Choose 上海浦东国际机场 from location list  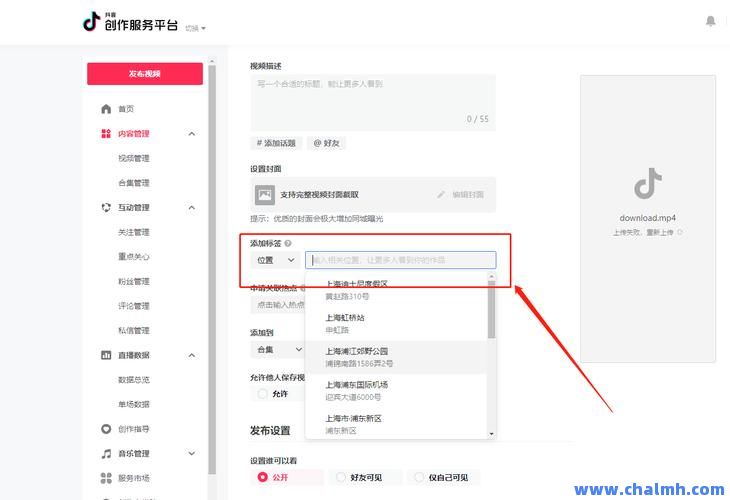click(396, 391)
